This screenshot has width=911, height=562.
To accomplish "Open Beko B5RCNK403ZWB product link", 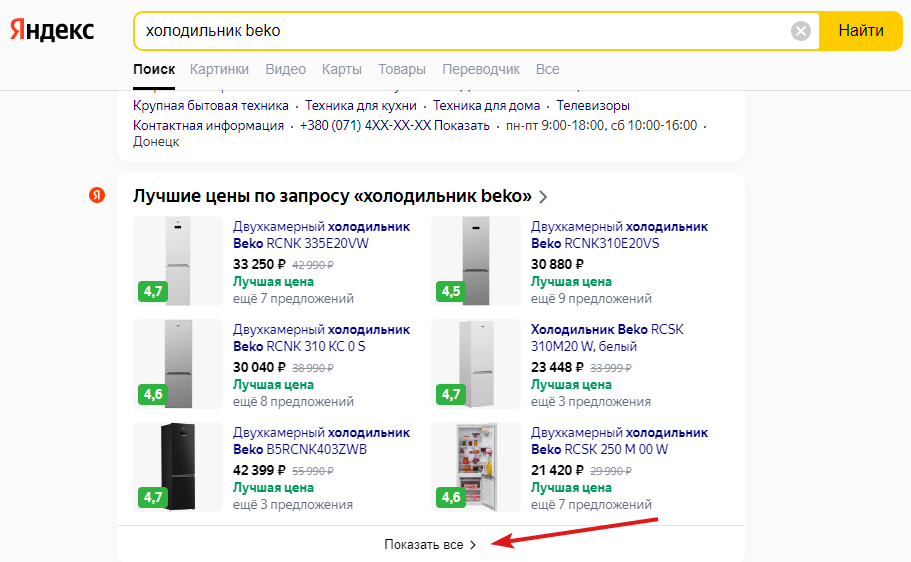I will coord(321,441).
